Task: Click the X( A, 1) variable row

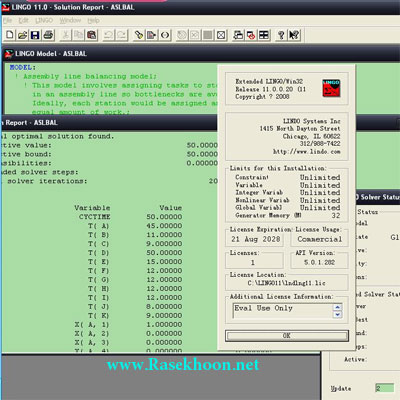Action: click(128, 325)
